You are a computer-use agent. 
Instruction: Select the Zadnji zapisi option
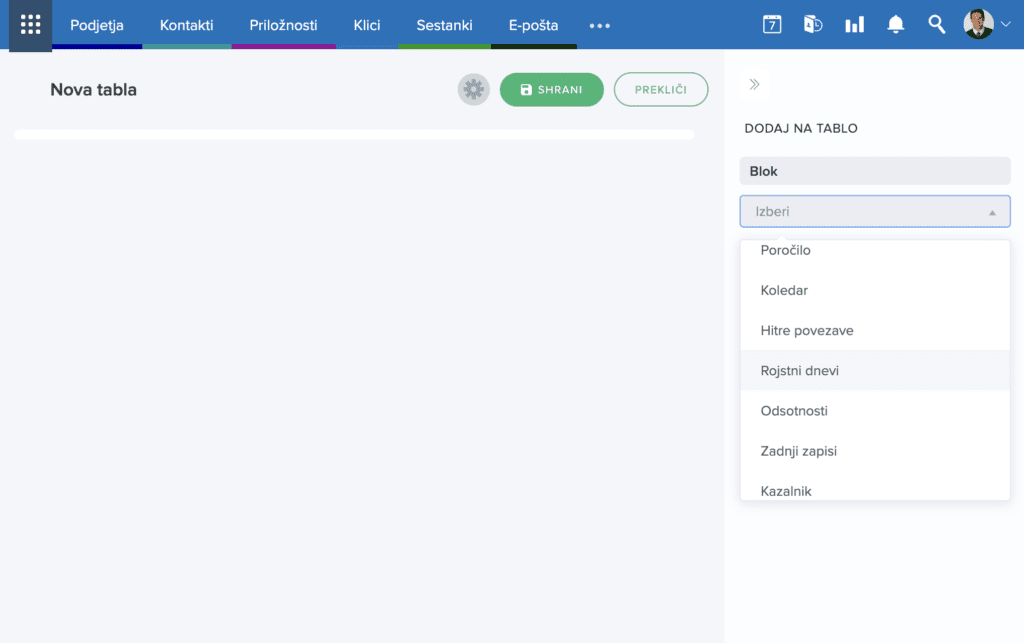point(798,452)
